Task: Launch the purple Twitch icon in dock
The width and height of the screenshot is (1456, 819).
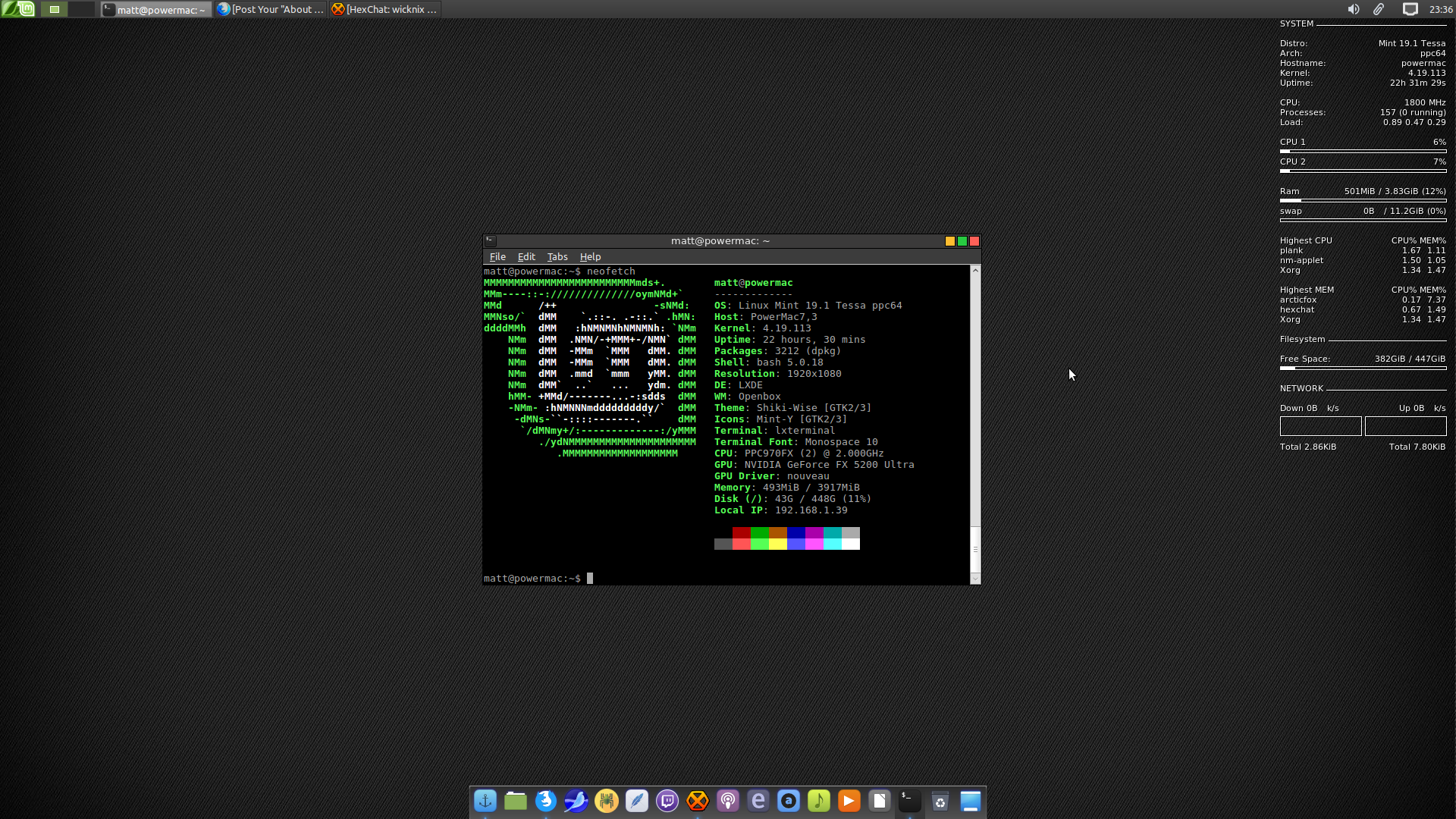Action: [667, 801]
